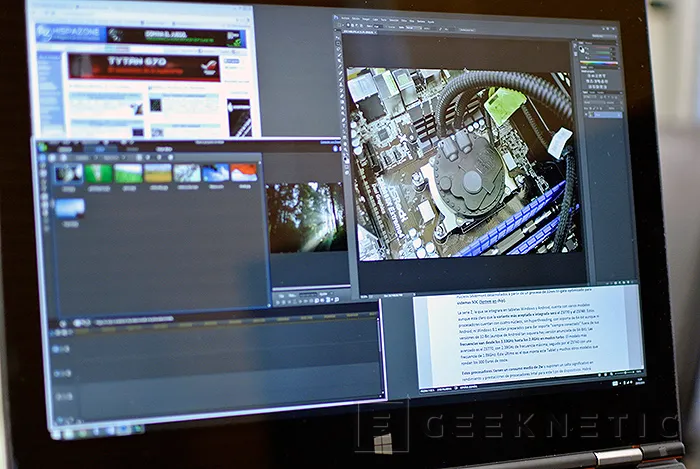Toggle visibility of the first timeline video track
The width and height of the screenshot is (700, 469).
click(x=55, y=349)
